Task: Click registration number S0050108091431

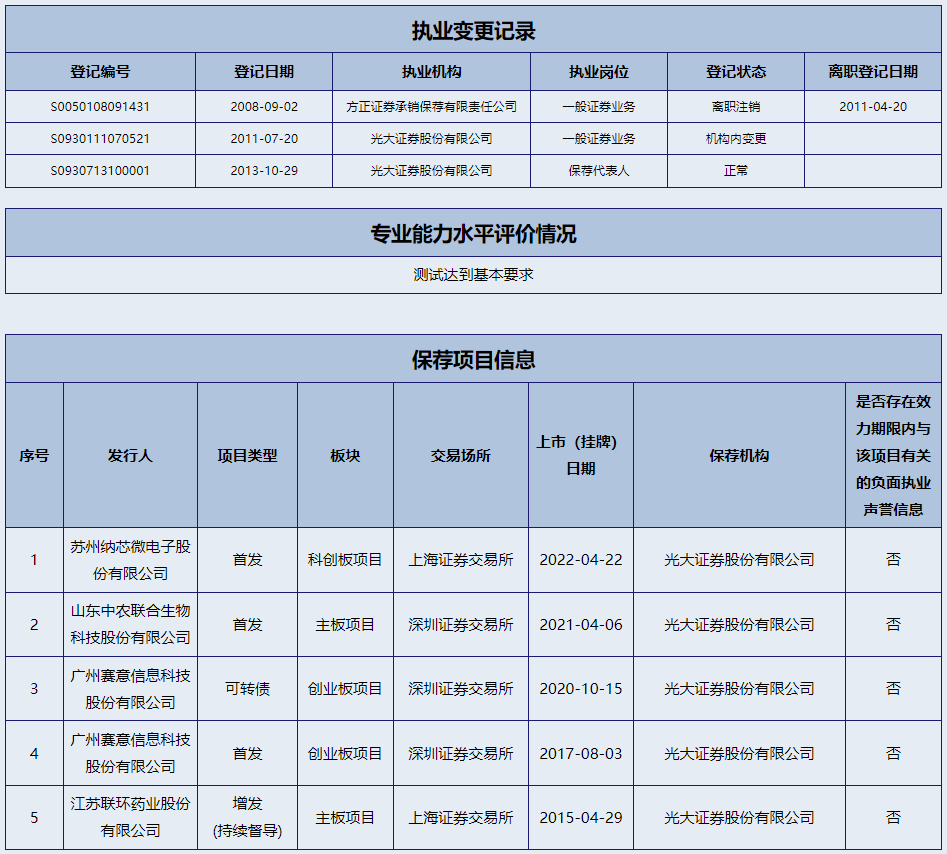Action: point(100,107)
